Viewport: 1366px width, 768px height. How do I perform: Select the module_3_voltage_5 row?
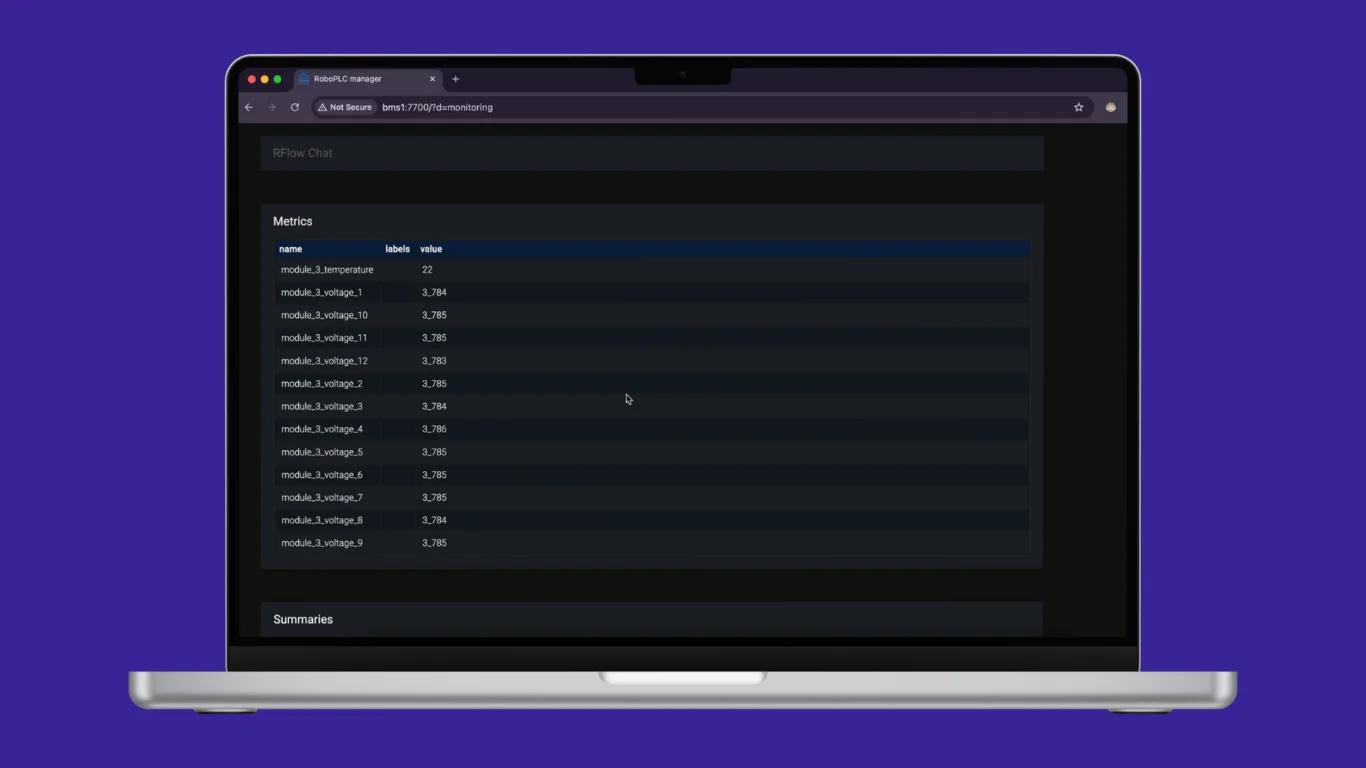click(x=322, y=452)
